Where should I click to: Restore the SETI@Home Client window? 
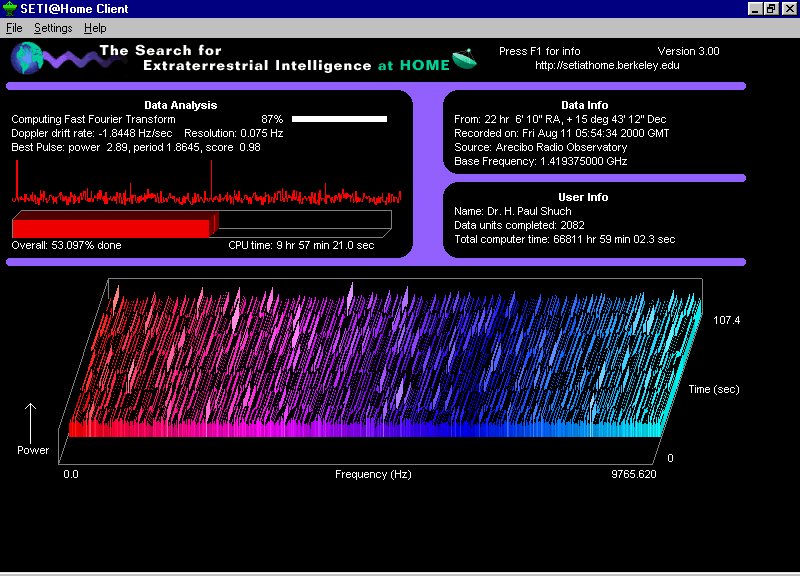tap(771, 9)
